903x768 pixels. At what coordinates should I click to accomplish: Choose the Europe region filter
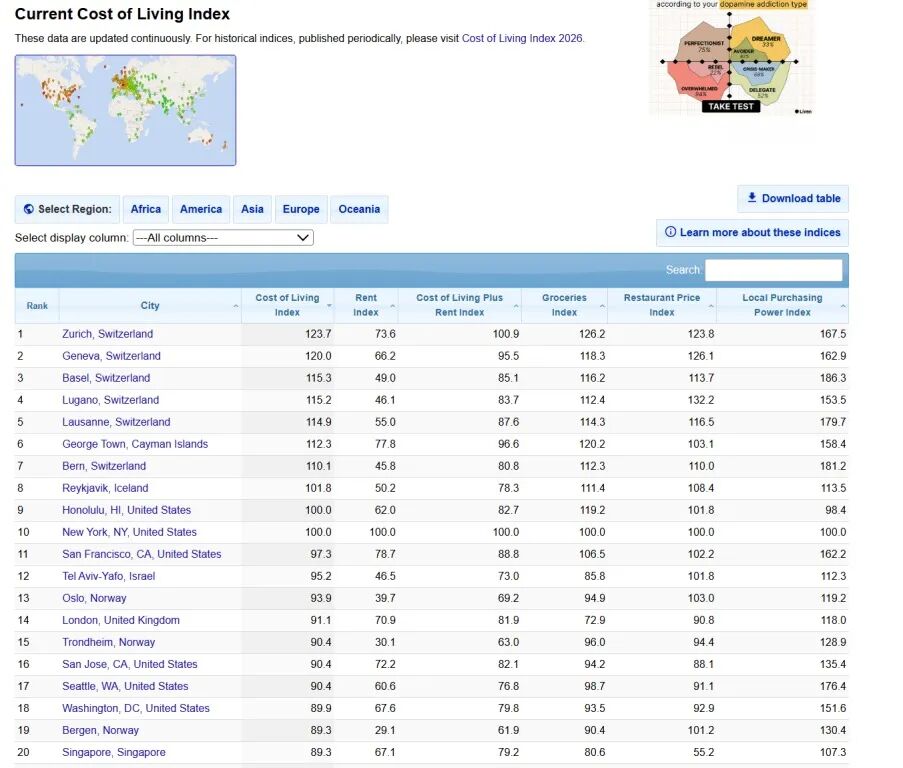tap(300, 209)
